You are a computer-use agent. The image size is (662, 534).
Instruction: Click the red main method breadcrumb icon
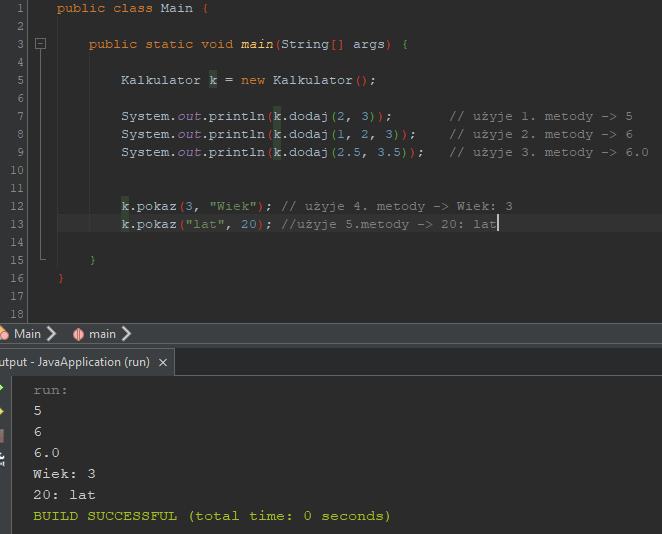tap(78, 334)
